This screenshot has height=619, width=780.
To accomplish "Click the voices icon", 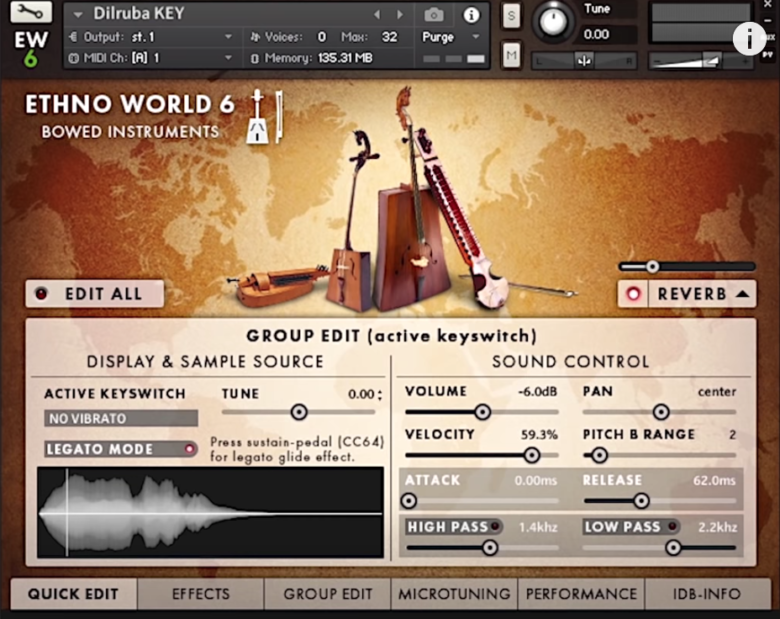I will coord(255,37).
